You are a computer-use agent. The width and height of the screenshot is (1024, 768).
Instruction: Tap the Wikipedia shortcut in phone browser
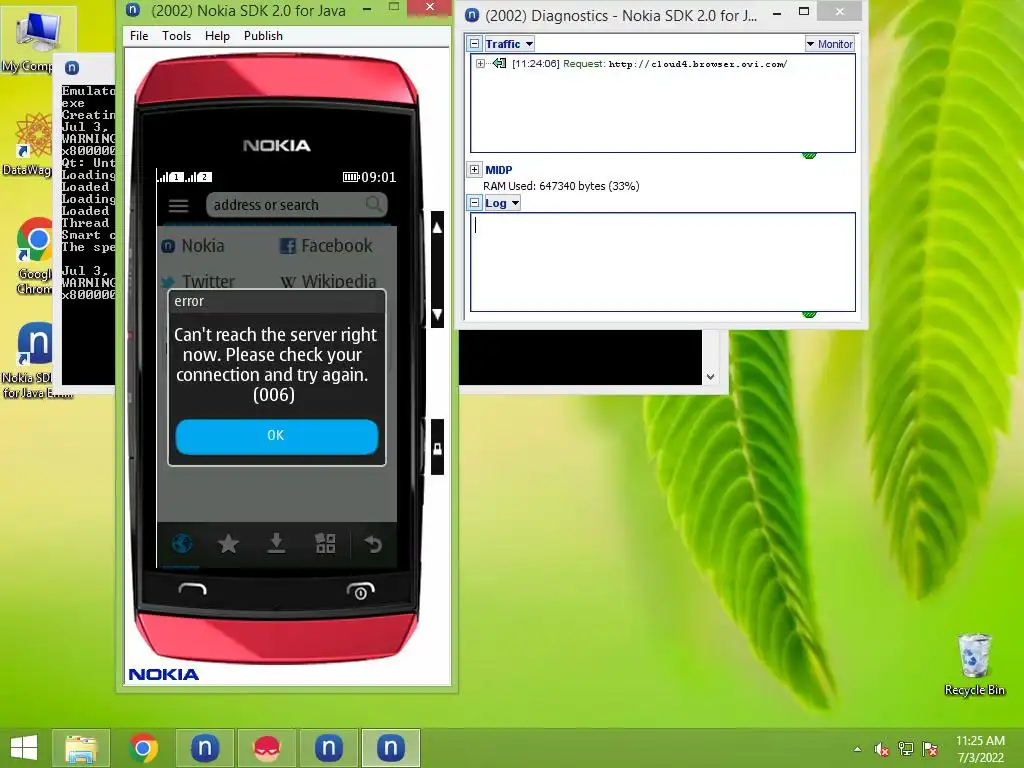click(x=328, y=281)
